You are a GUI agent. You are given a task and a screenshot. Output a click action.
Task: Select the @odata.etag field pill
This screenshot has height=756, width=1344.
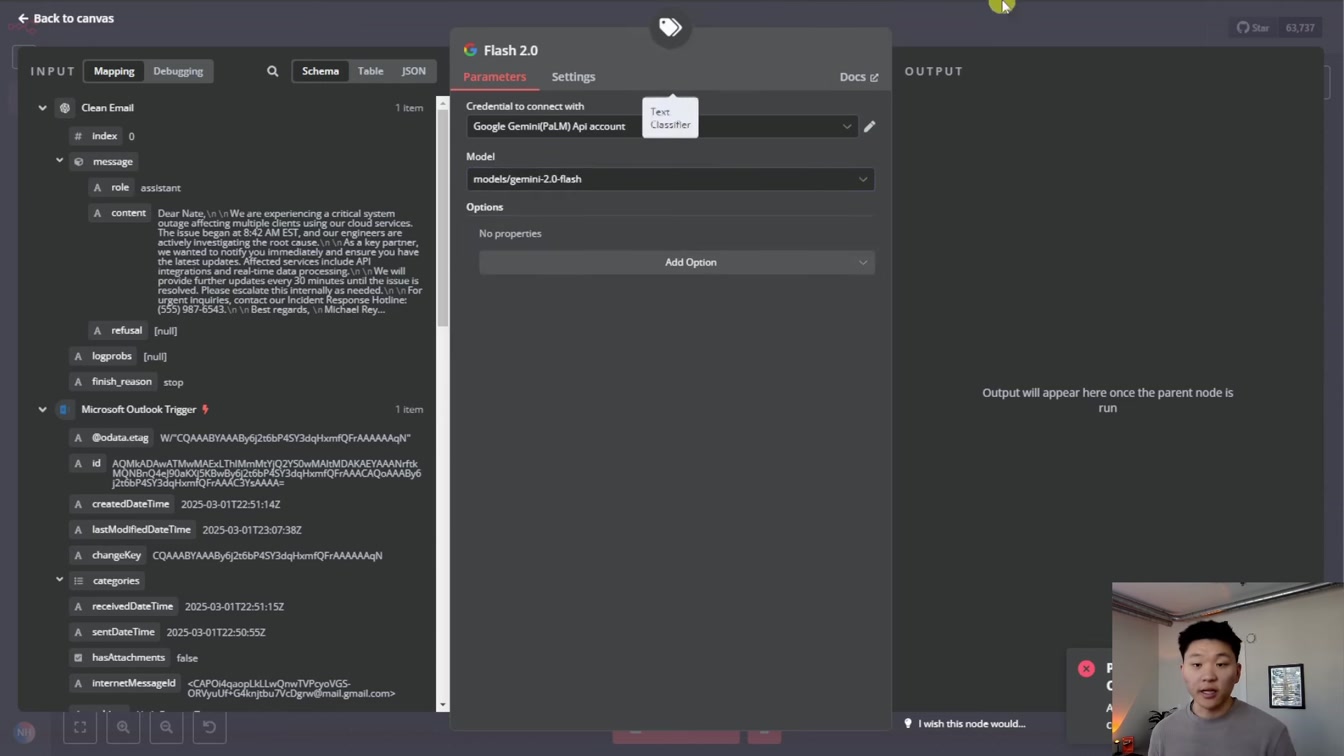(111, 438)
